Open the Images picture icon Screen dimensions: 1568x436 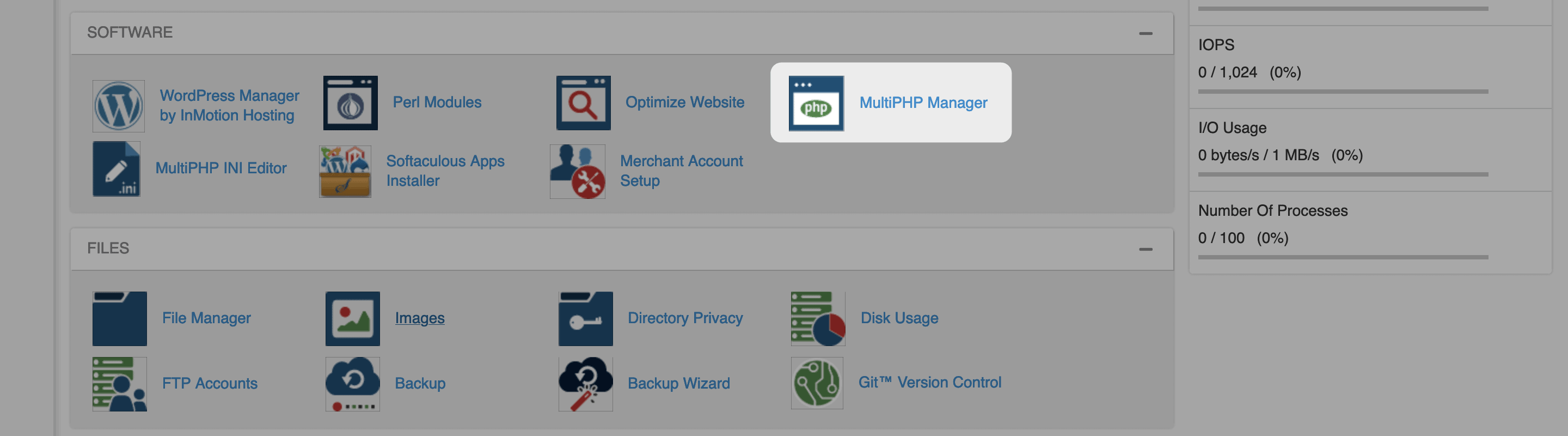click(x=352, y=318)
